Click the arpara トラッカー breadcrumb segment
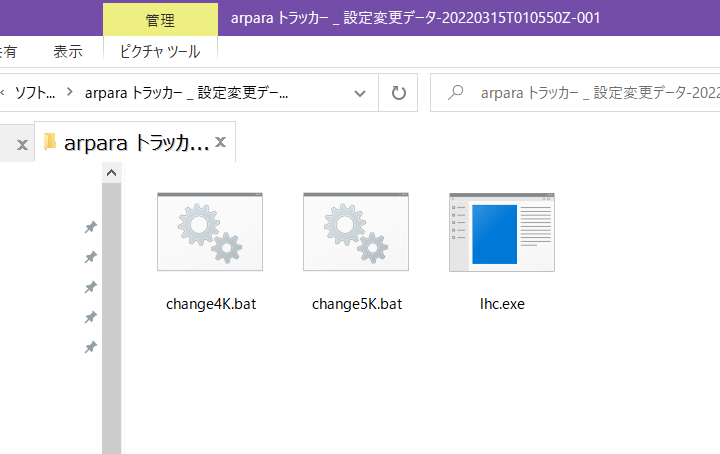The width and height of the screenshot is (720, 454). point(186,93)
